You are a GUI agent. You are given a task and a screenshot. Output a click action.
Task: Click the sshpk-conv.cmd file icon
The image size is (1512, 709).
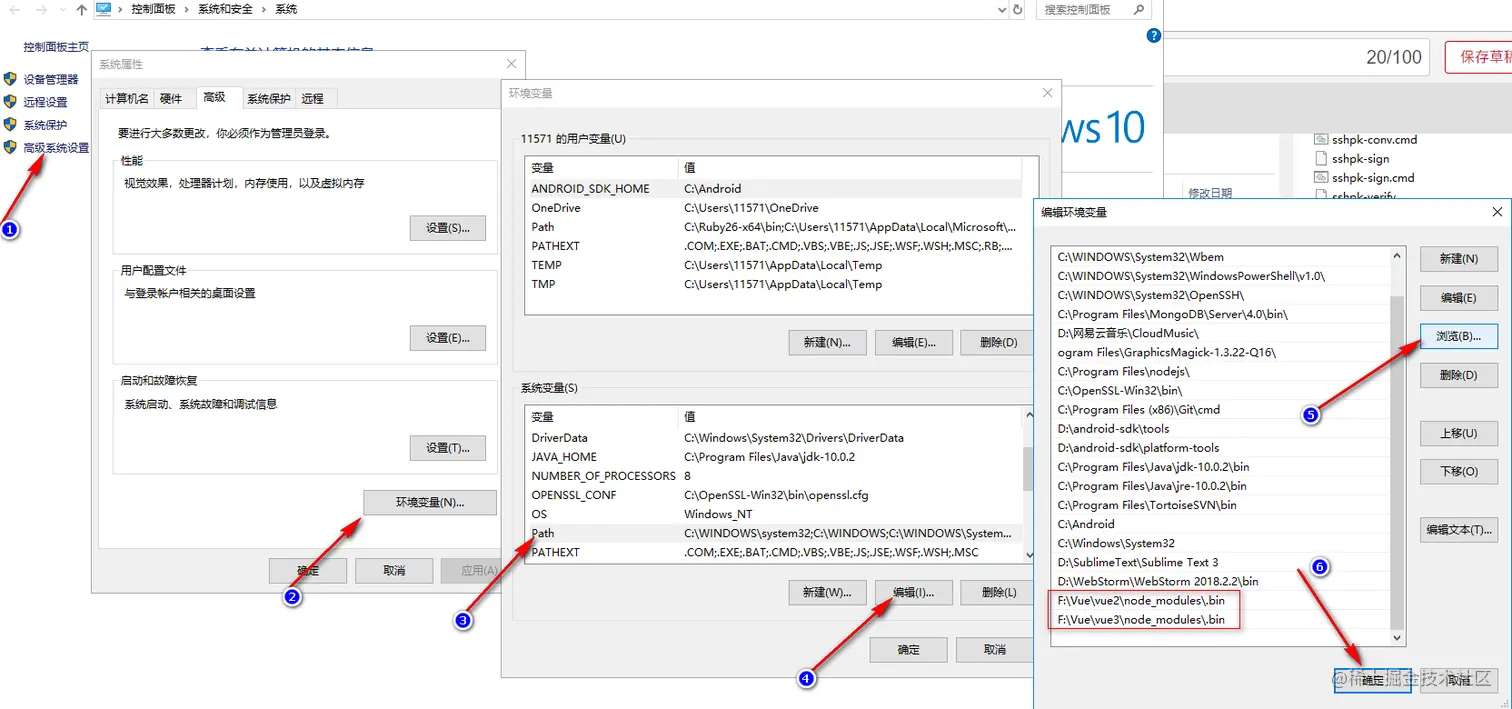pos(1320,139)
